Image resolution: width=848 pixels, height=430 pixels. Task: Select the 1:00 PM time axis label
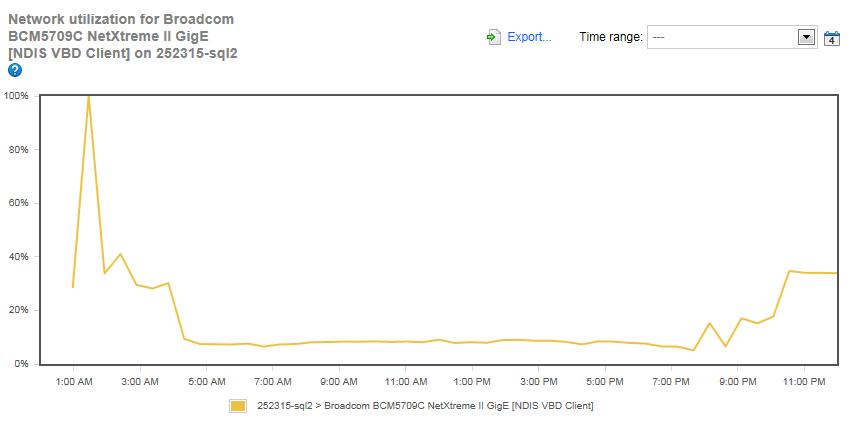pos(472,381)
